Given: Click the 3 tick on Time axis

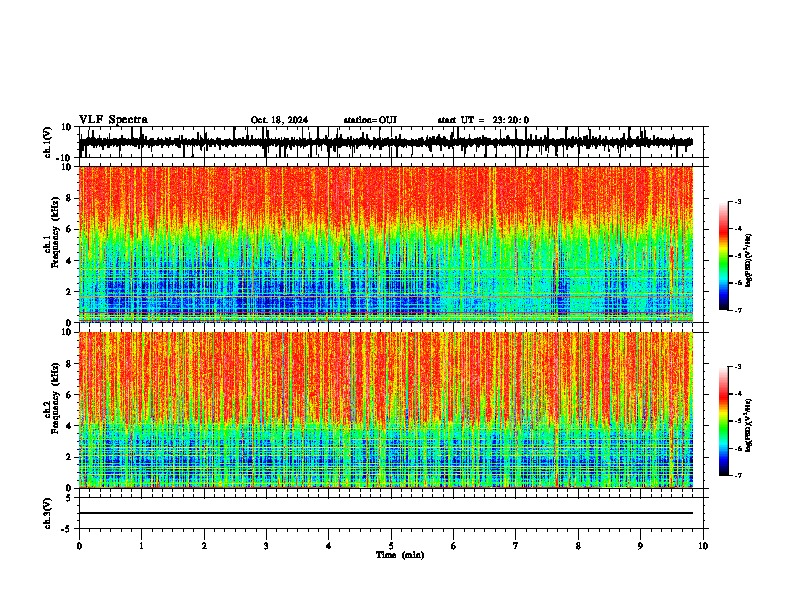Looking at the screenshot, I should coord(266,546).
